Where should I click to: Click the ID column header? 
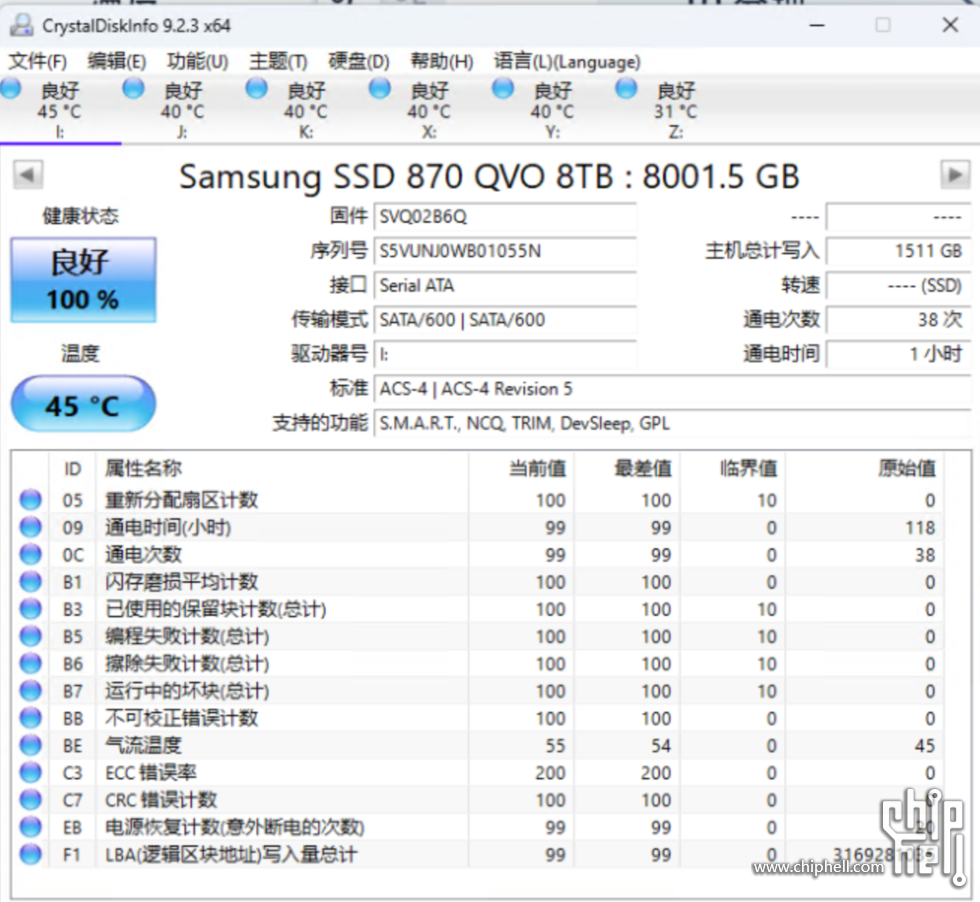pyautogui.click(x=72, y=468)
